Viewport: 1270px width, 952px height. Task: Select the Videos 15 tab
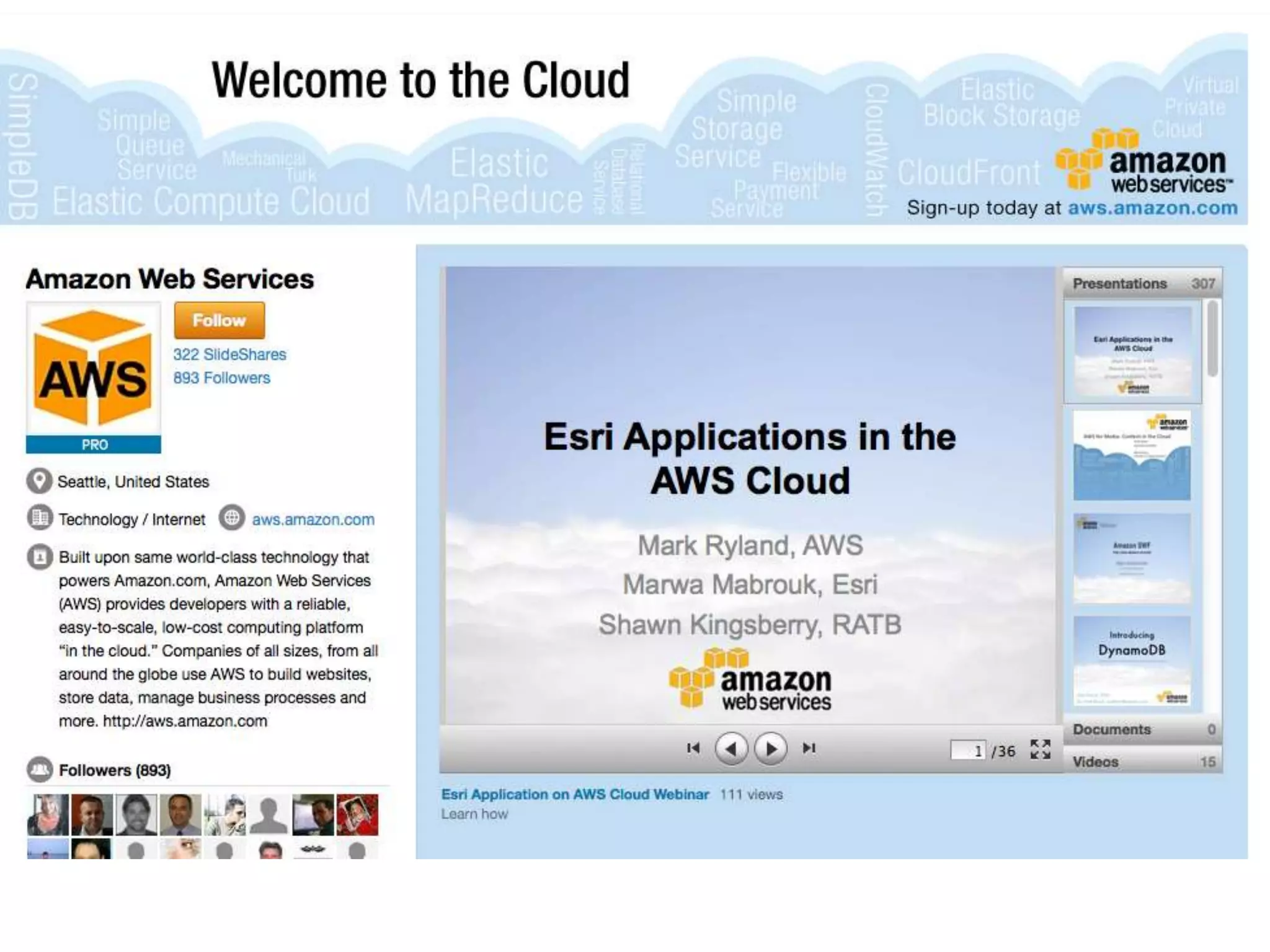pyautogui.click(x=1143, y=761)
